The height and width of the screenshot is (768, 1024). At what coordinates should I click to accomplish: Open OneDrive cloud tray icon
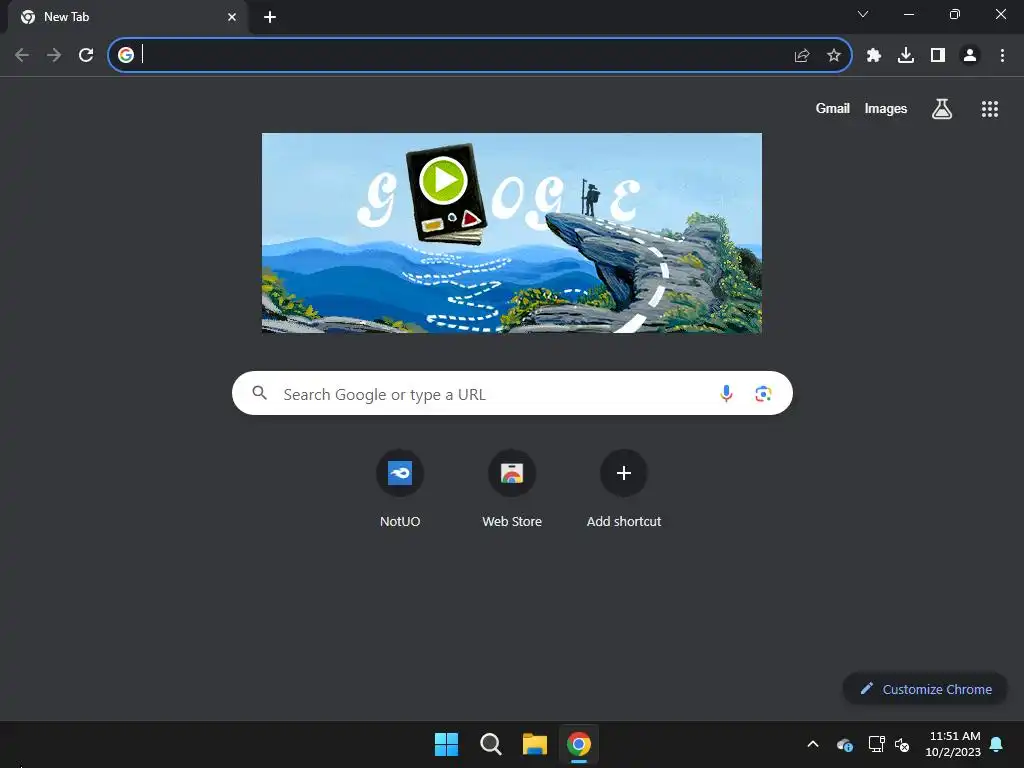(x=844, y=744)
